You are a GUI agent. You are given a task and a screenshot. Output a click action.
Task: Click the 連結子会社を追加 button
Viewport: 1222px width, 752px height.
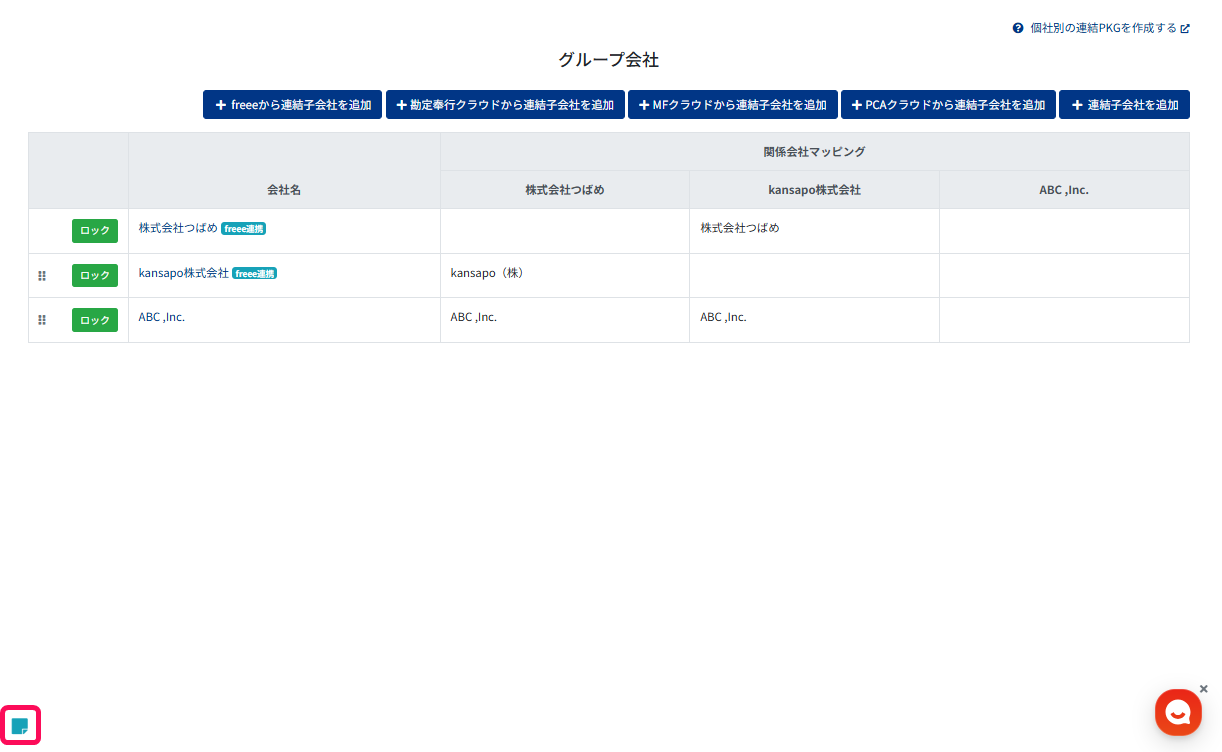[x=1124, y=105]
